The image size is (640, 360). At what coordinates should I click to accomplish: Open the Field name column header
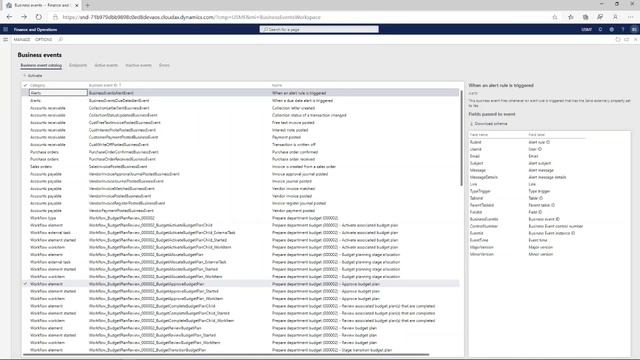click(x=479, y=135)
